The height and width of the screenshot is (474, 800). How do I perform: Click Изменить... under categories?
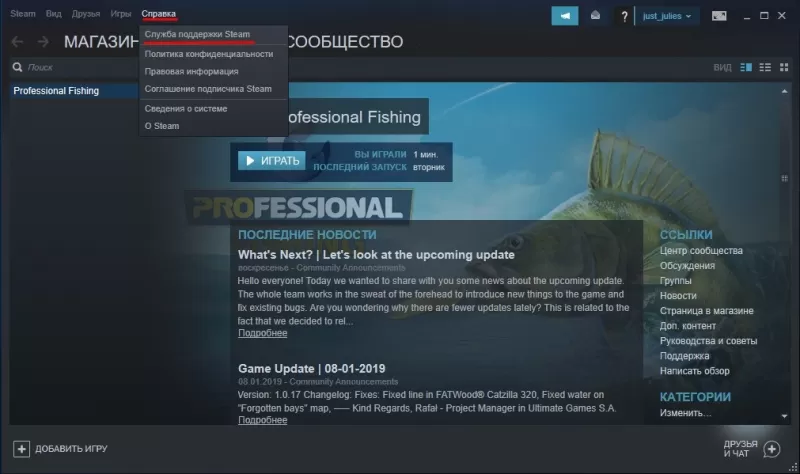685,413
